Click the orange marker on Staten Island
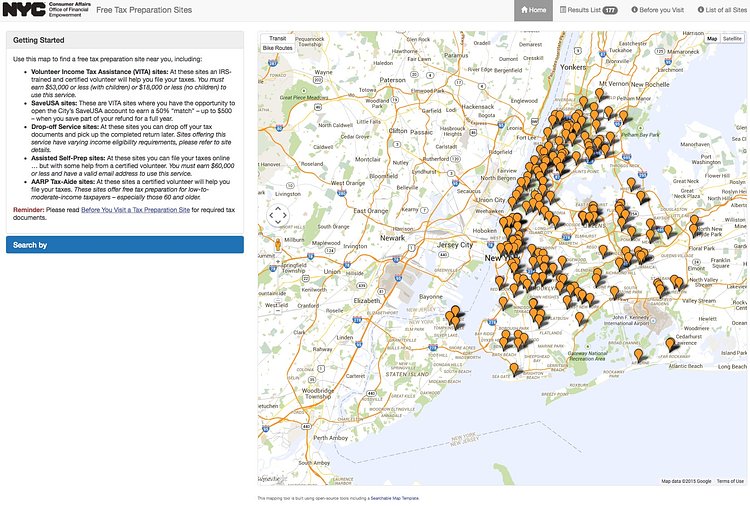Image resolution: width=750 pixels, height=506 pixels. pyautogui.click(x=455, y=317)
